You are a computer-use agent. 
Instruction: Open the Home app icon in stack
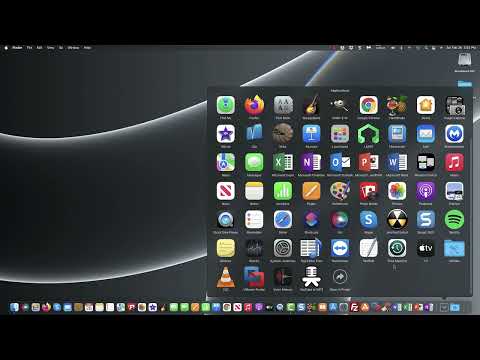(426, 105)
